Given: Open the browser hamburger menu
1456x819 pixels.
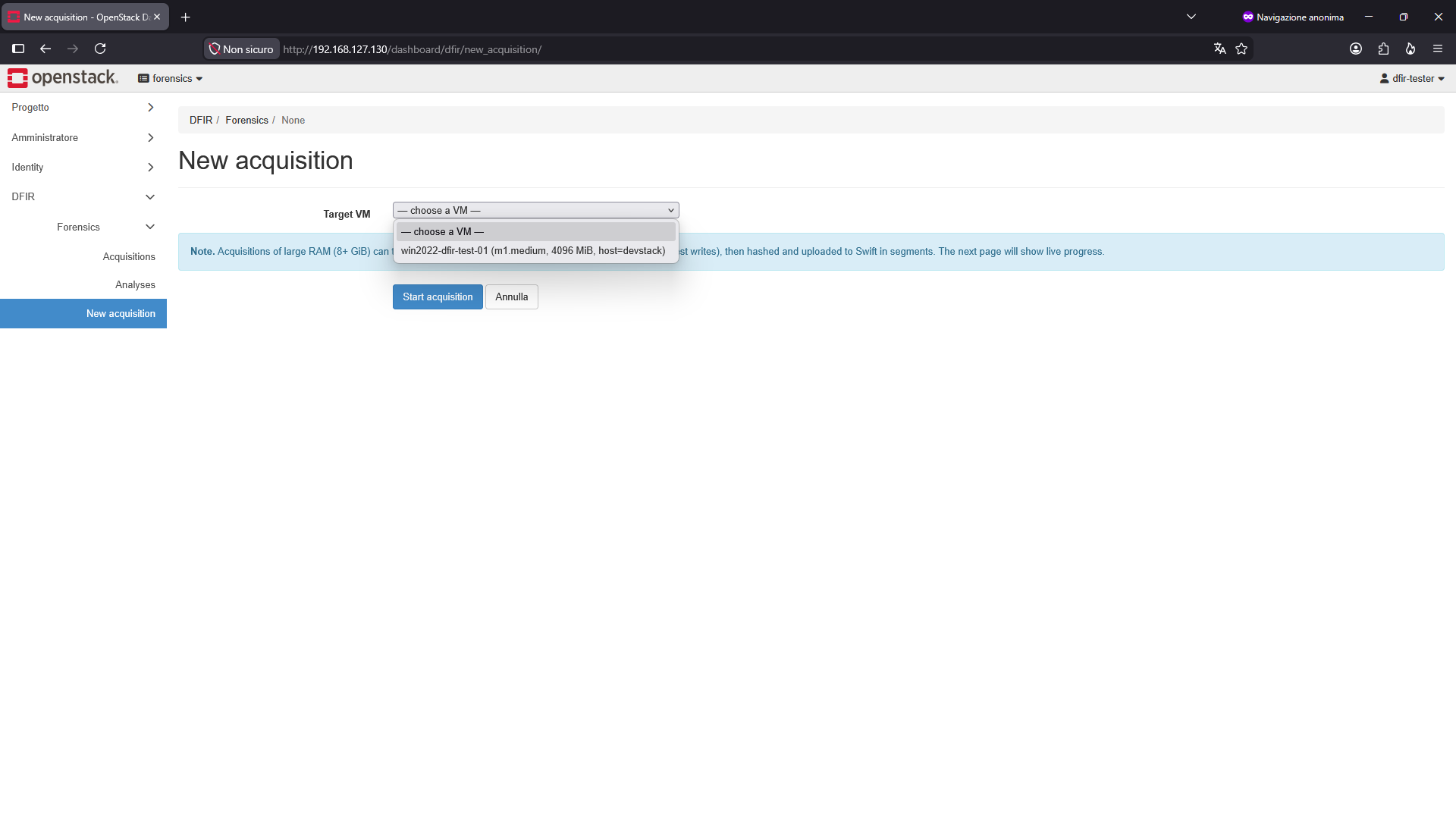Looking at the screenshot, I should (1438, 49).
